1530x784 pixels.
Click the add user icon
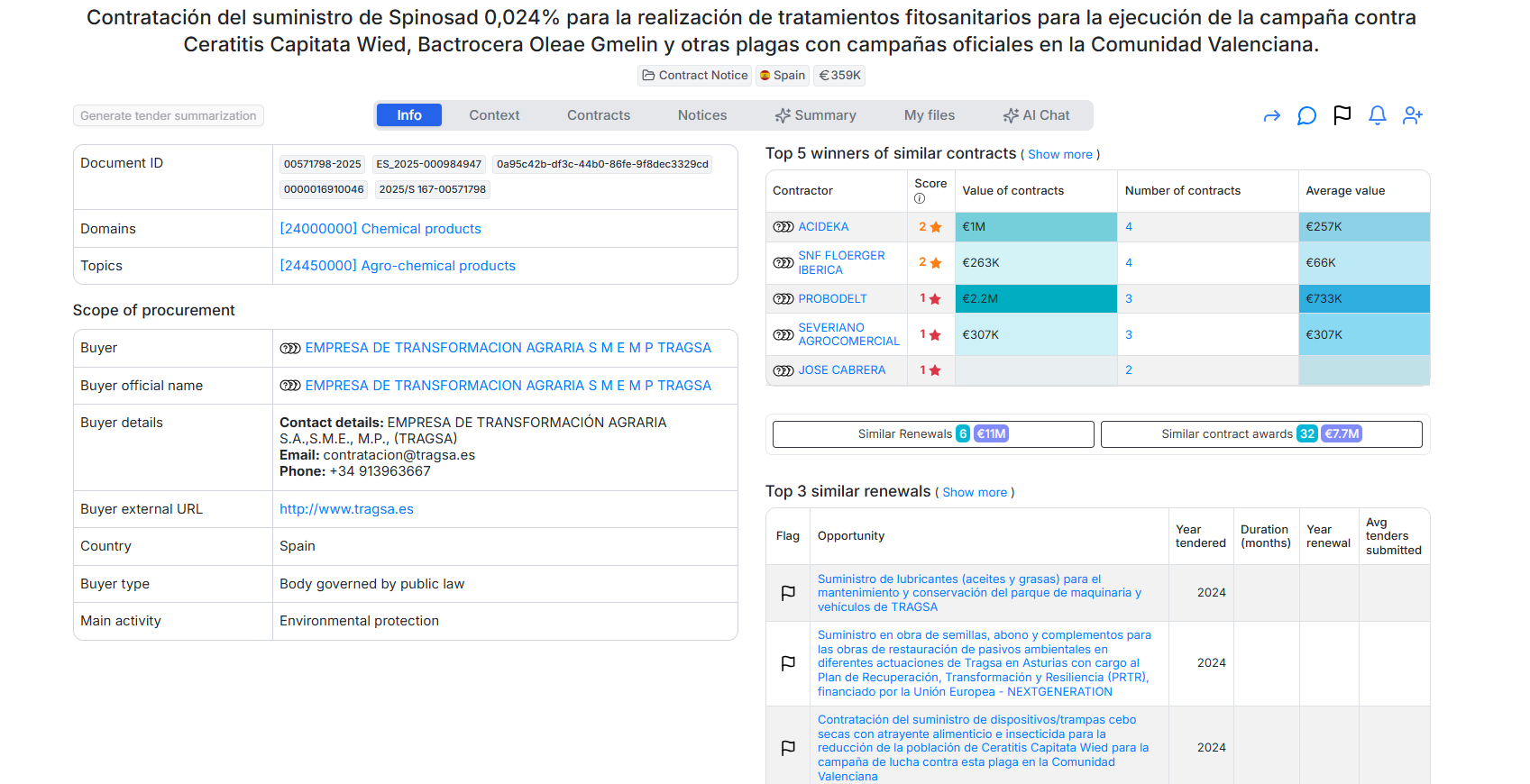(x=1413, y=115)
